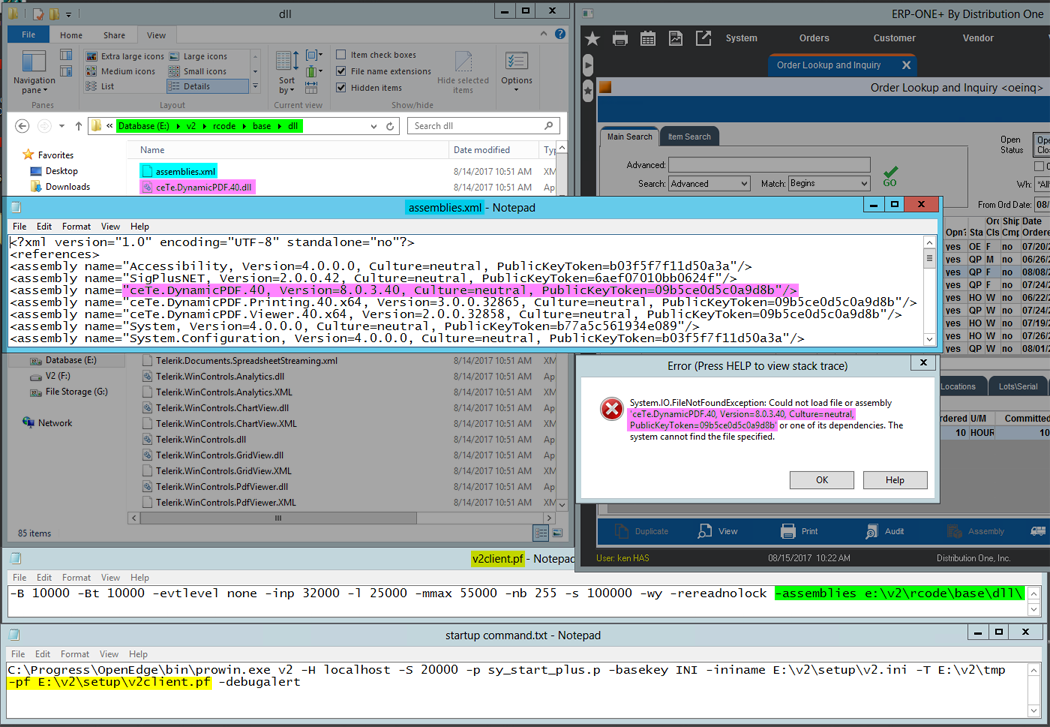Switch to the Home ribbon tab

[71, 35]
